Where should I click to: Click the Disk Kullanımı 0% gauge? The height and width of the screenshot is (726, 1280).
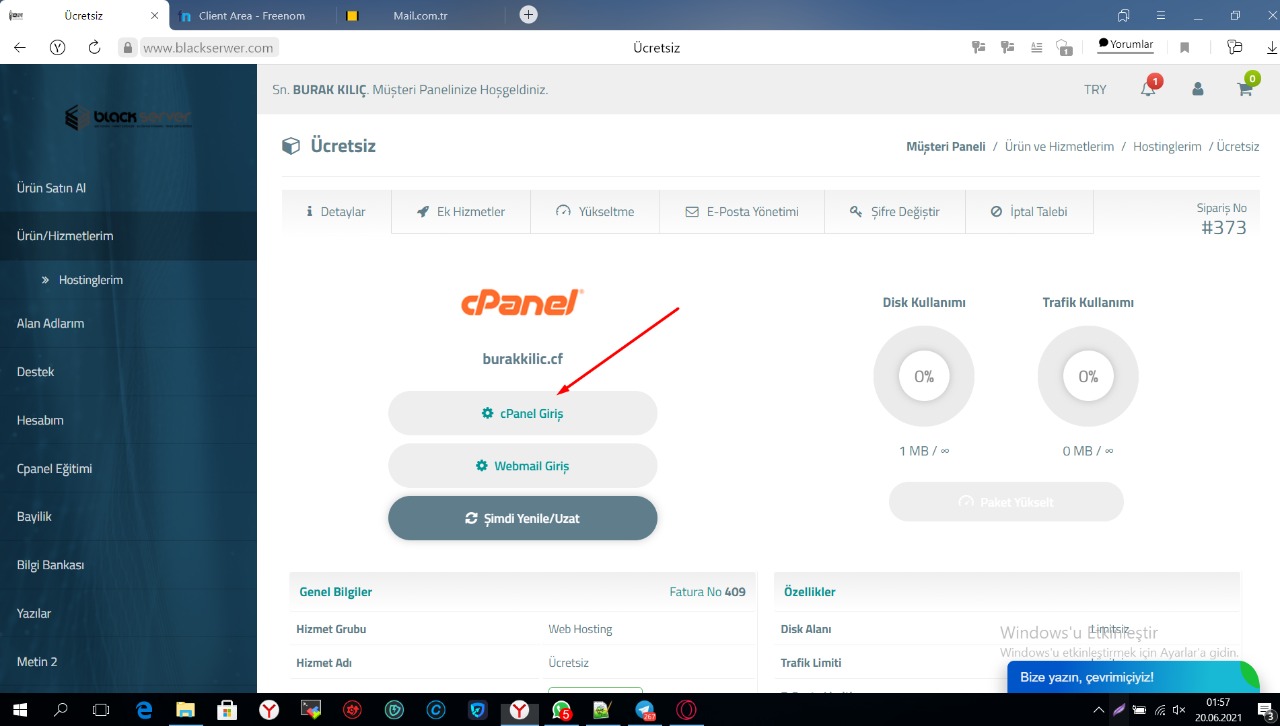(924, 376)
